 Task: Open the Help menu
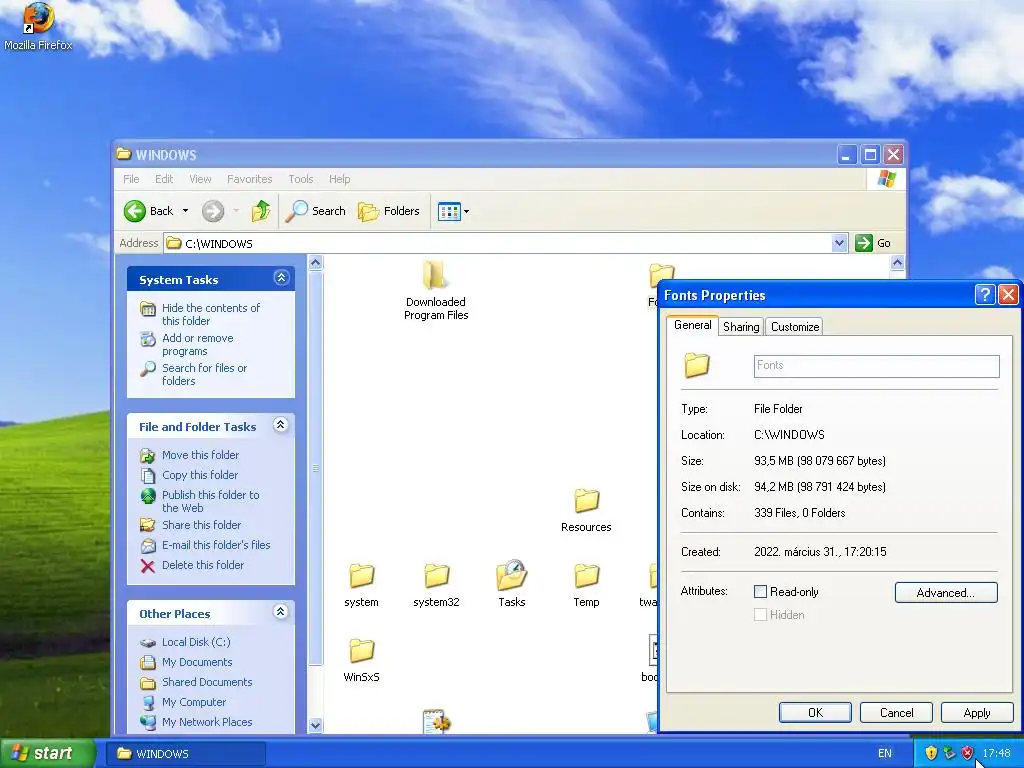point(339,179)
